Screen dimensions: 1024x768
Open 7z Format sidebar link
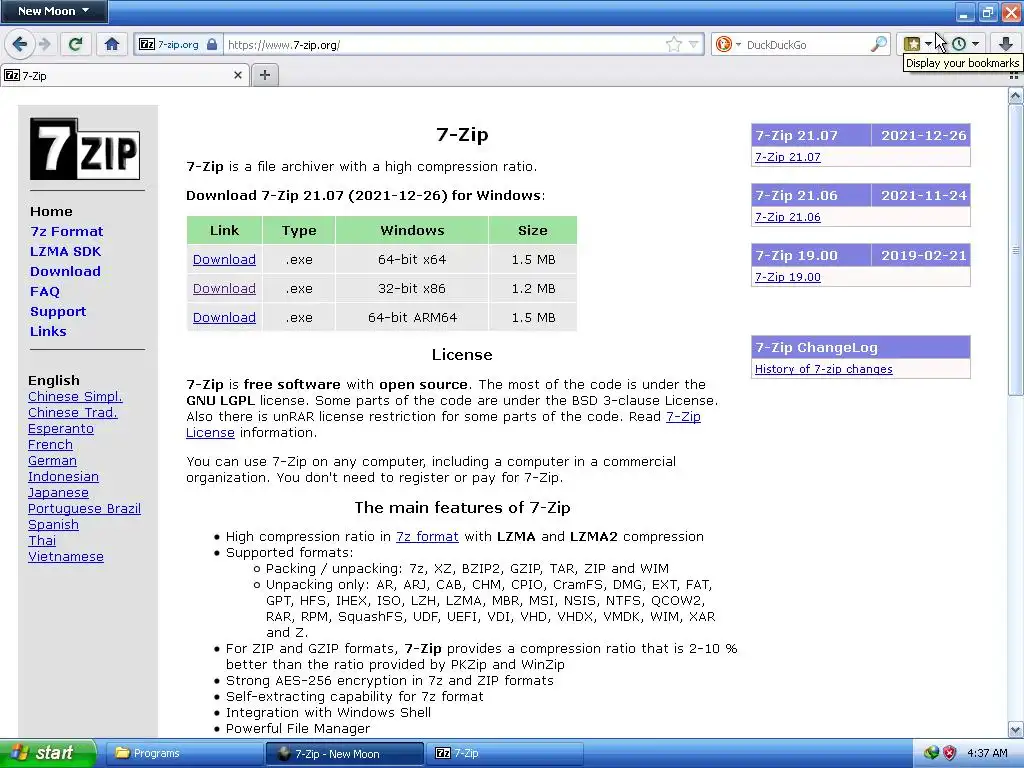point(67,231)
